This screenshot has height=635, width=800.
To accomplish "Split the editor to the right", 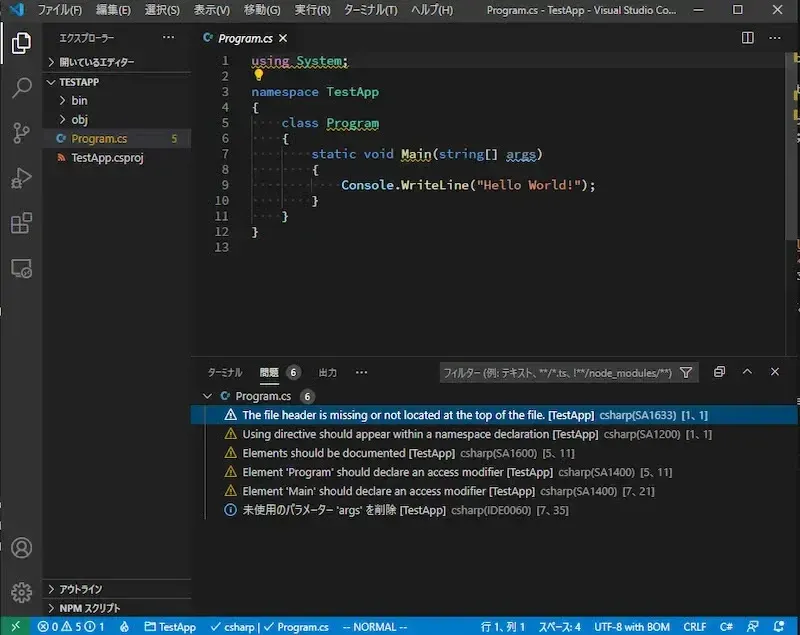I will pos(747,38).
